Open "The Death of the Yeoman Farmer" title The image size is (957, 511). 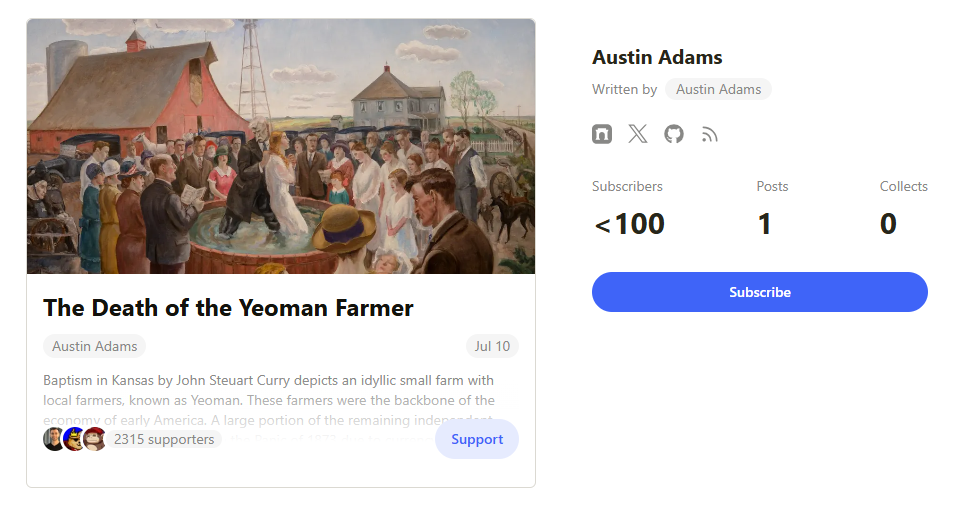(228, 308)
